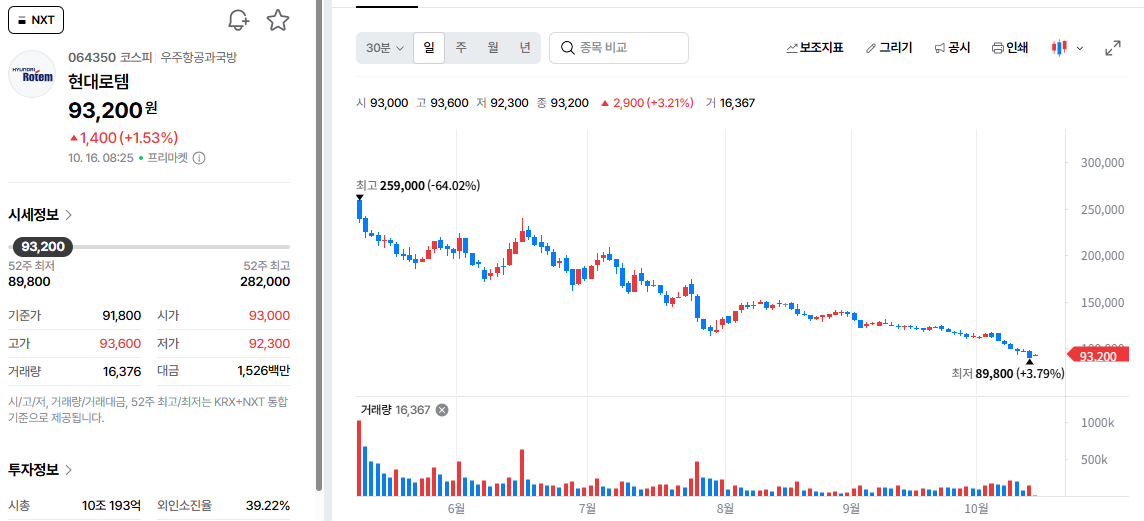Click the 외인소진율 value 39.22%
Screen dimensions: 1144x521
click(268, 506)
